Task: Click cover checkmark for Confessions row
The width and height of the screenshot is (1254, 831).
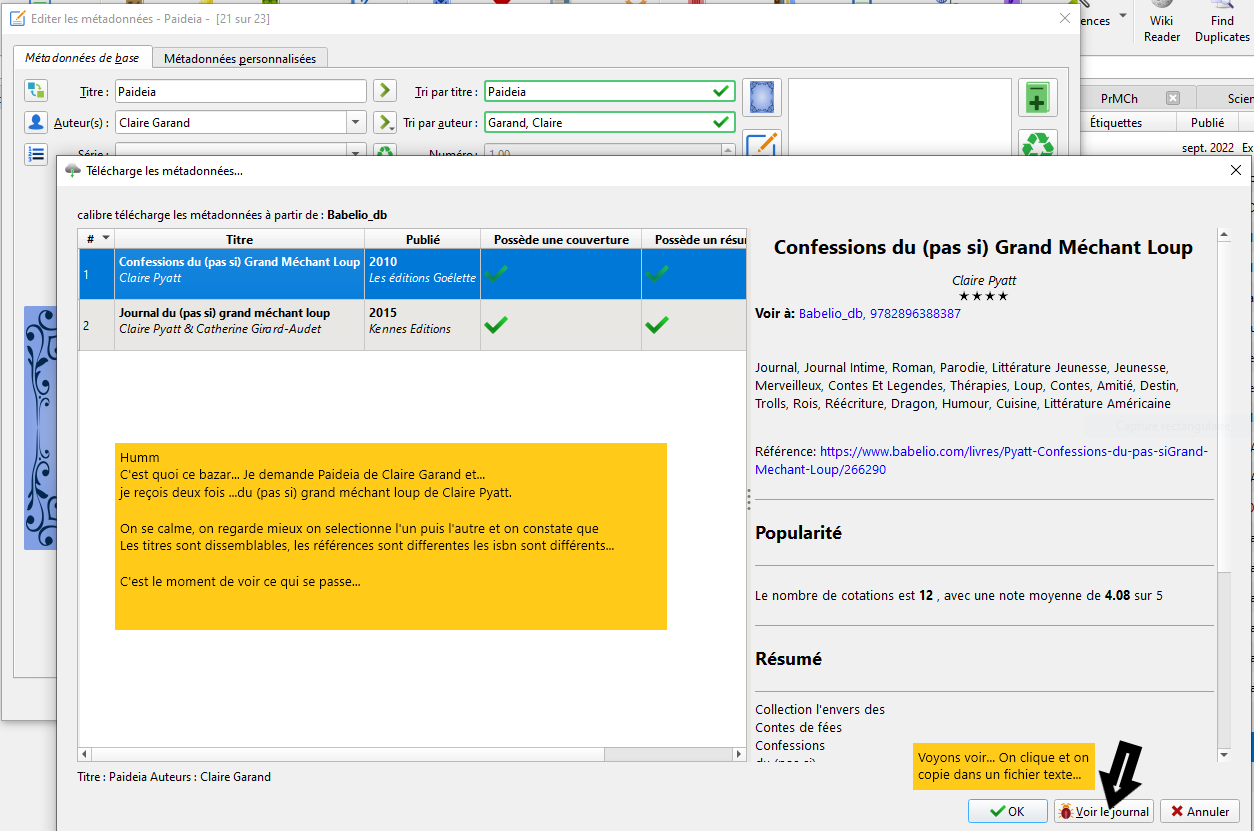Action: tap(495, 272)
